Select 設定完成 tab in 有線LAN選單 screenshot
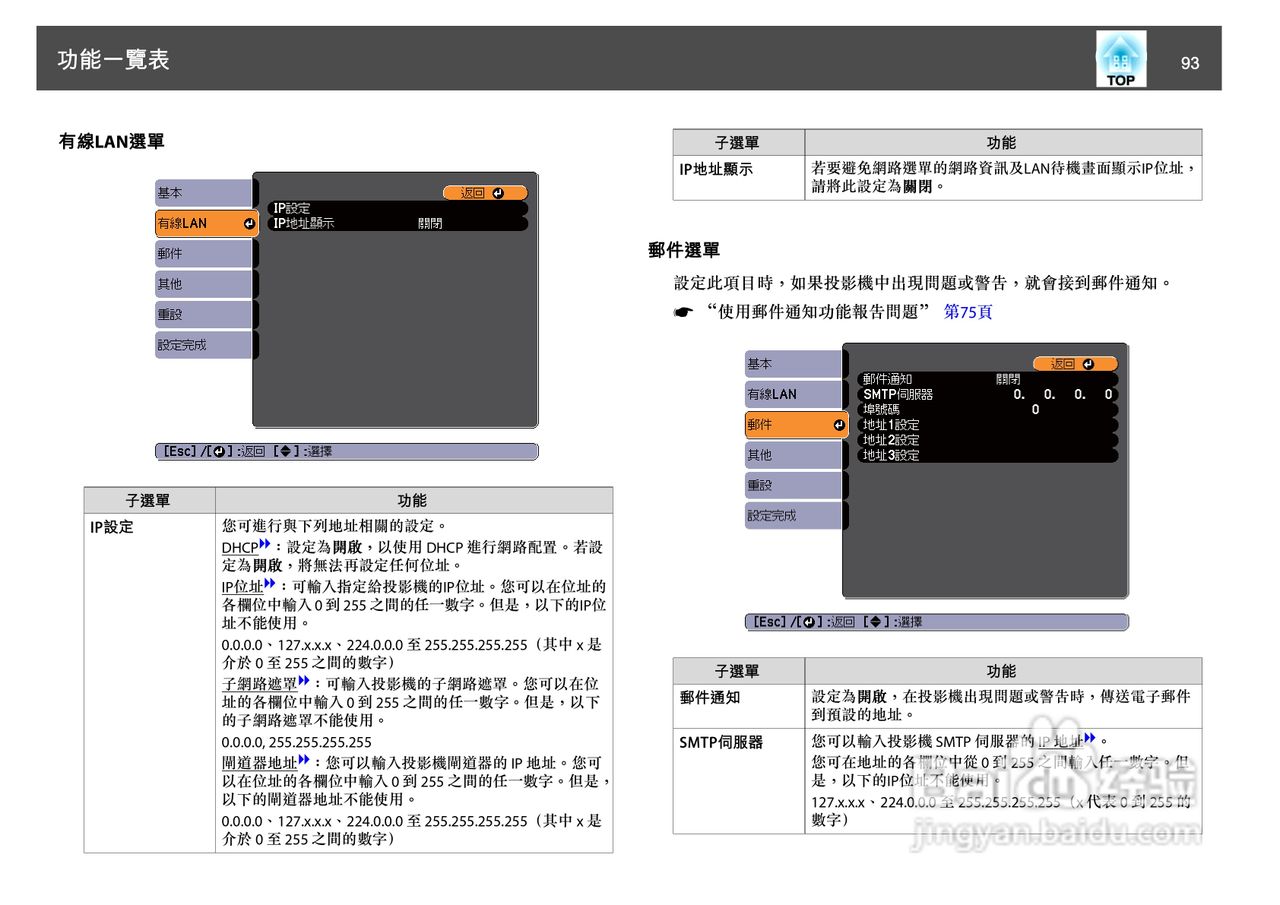Image resolution: width=1280 pixels, height=905 pixels. 204,345
